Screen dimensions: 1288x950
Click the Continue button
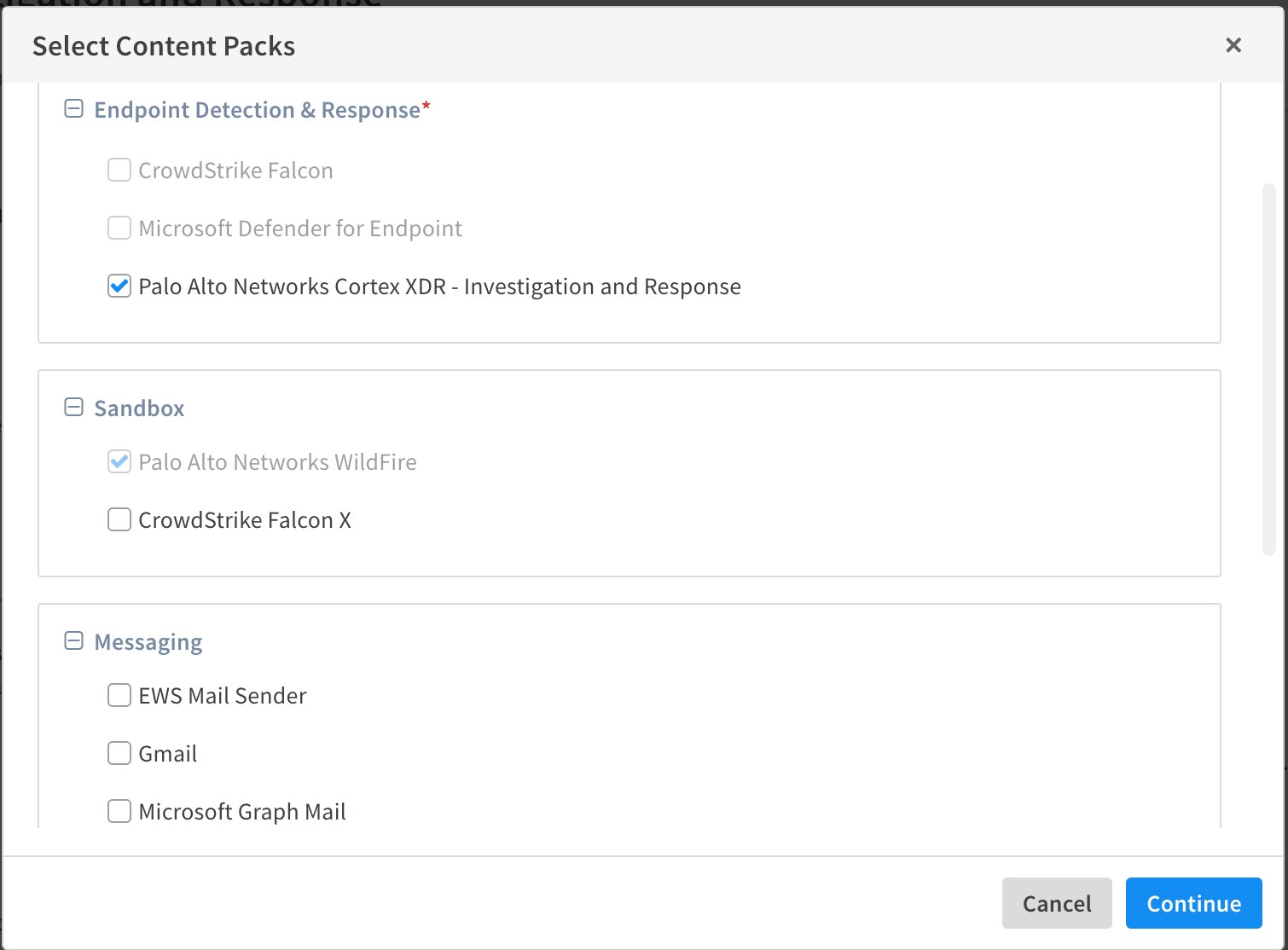click(x=1194, y=903)
